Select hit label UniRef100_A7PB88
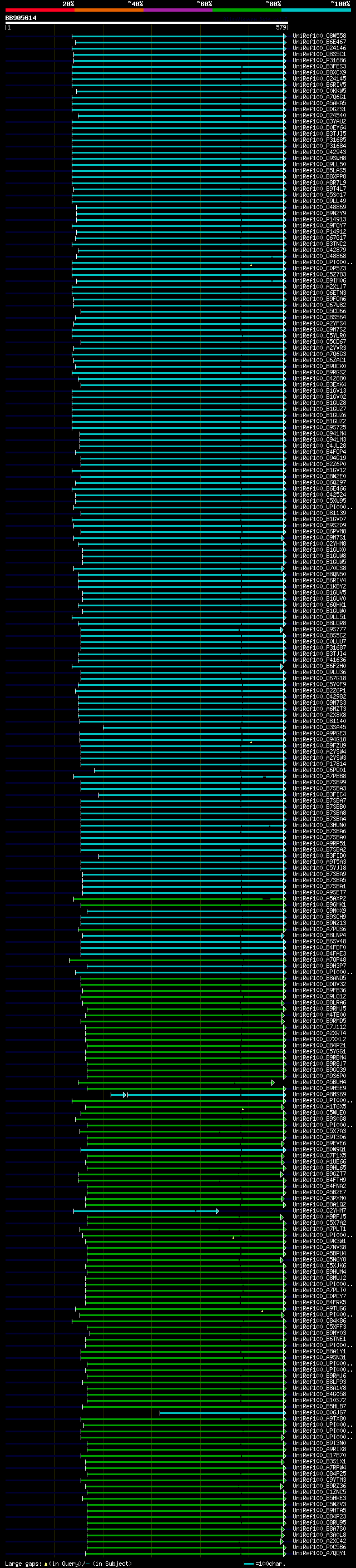This screenshot has height=1568, width=356. pos(319,776)
